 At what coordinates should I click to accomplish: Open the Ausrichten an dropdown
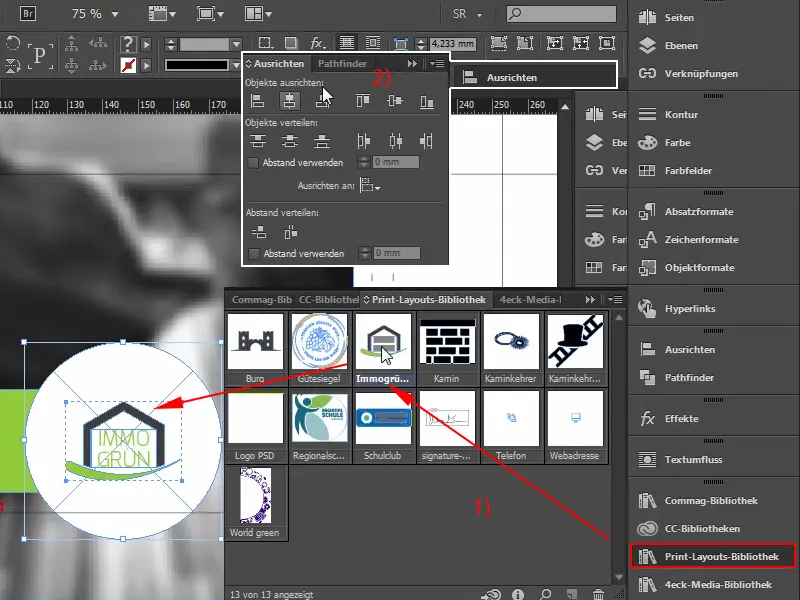(370, 186)
